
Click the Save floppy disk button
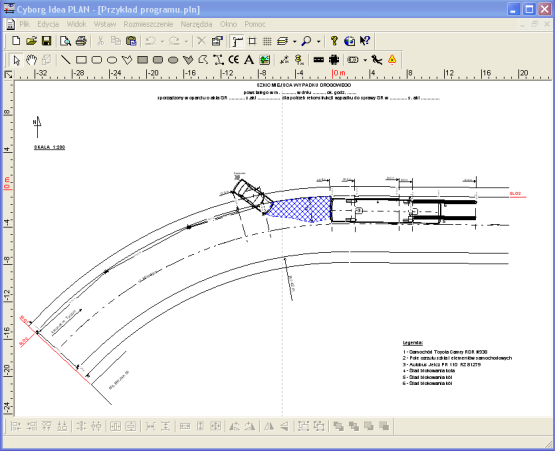[x=46, y=41]
